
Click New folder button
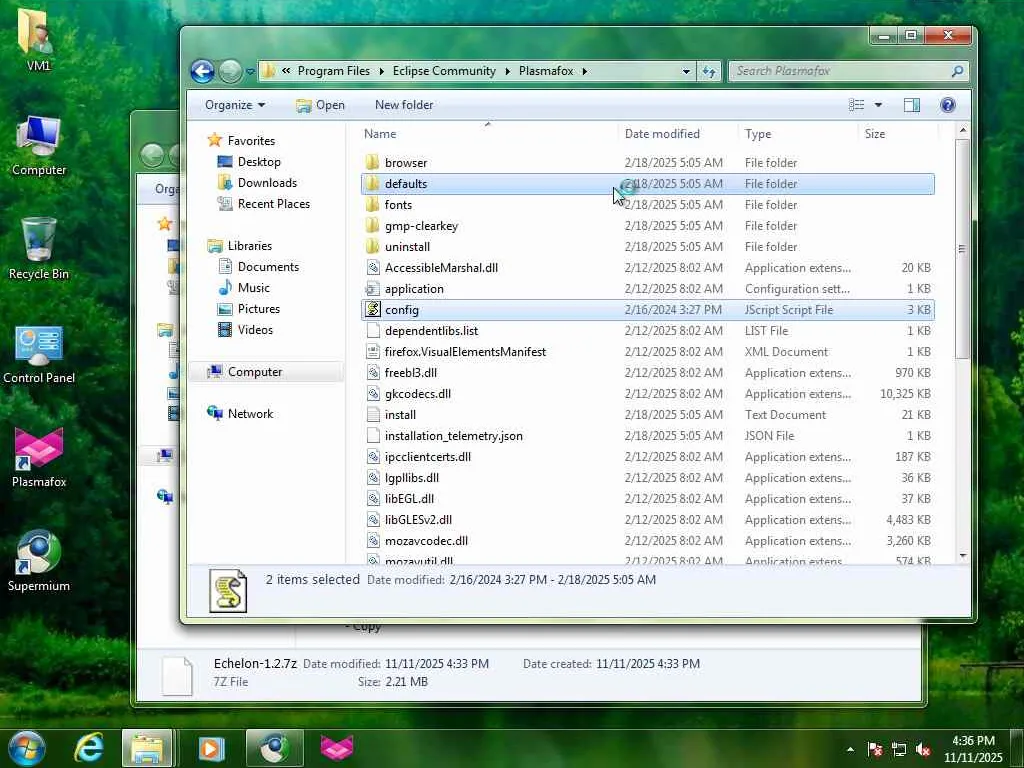pos(404,105)
